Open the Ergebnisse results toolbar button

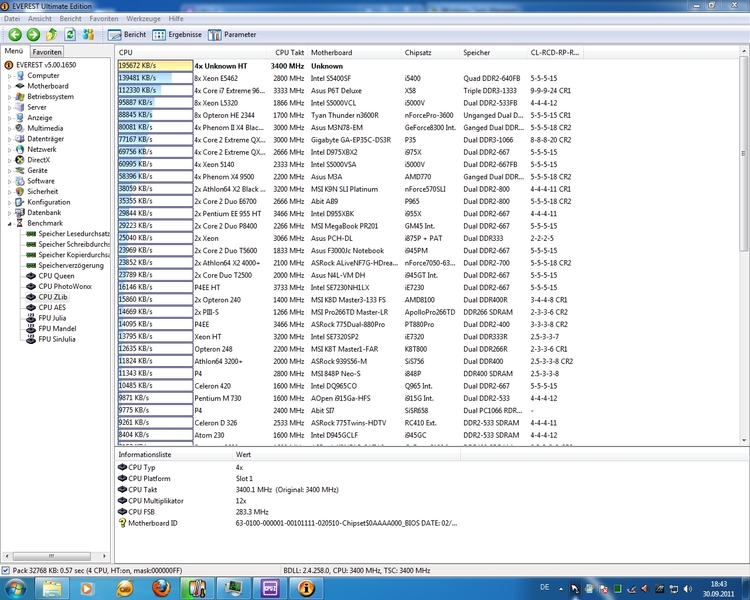177,34
